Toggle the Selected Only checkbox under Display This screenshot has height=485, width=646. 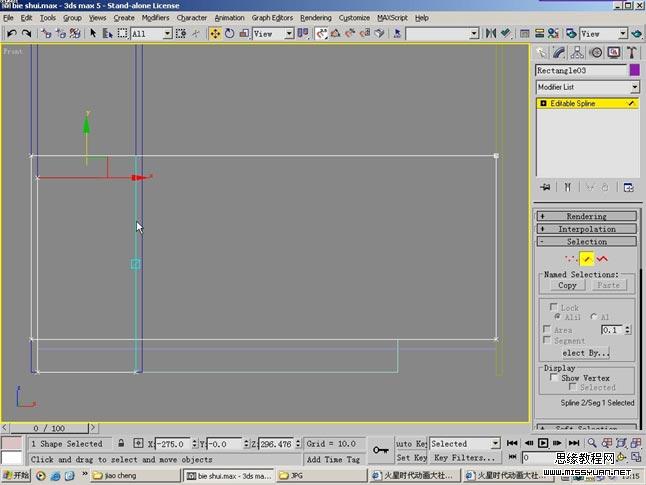point(573,387)
